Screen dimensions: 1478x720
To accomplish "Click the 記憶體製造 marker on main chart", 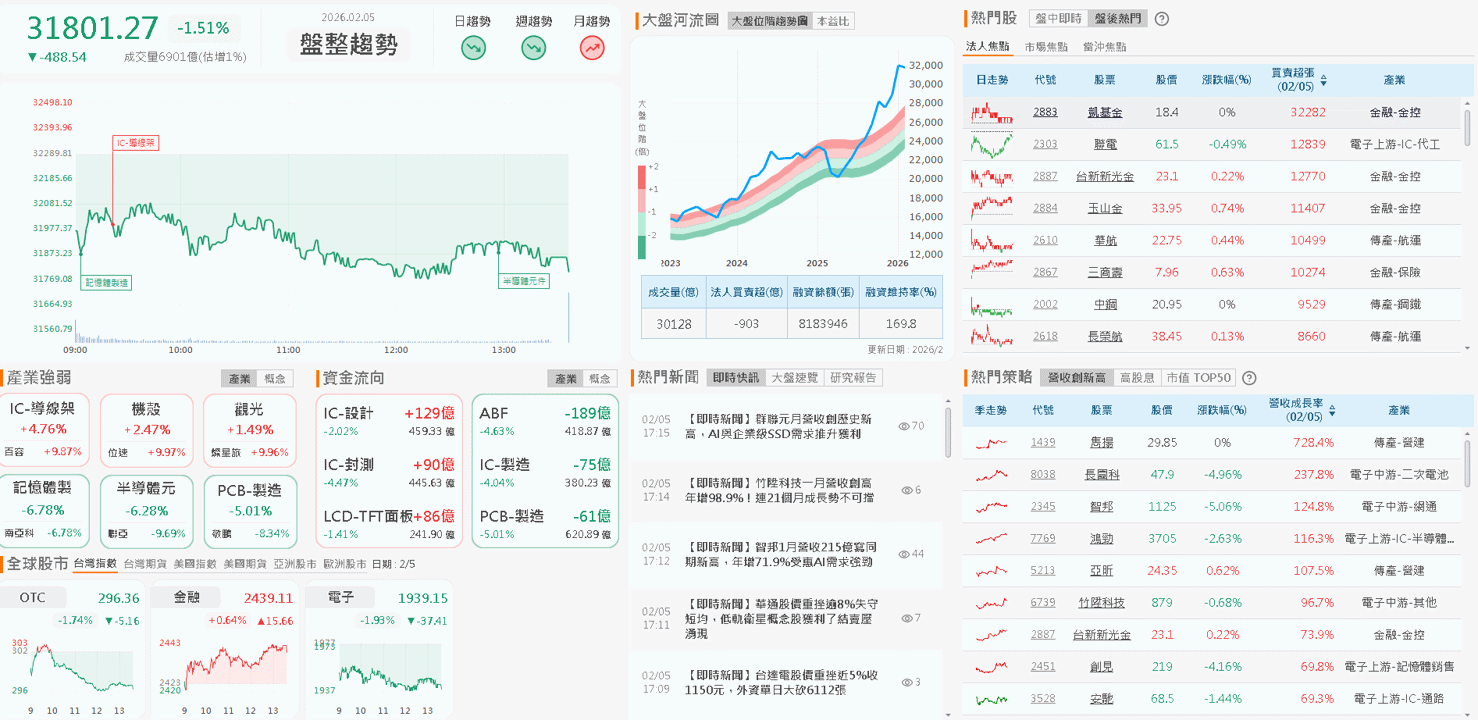I will pyautogui.click(x=105, y=283).
